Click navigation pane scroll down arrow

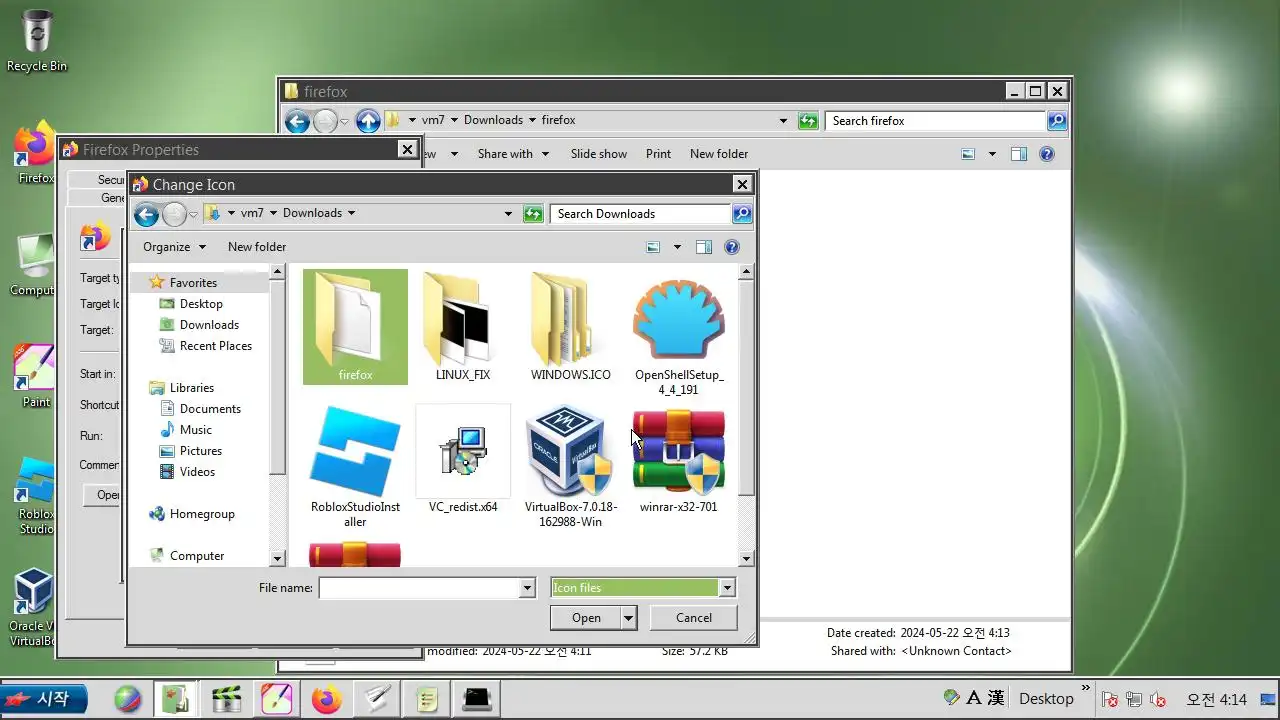pyautogui.click(x=278, y=558)
